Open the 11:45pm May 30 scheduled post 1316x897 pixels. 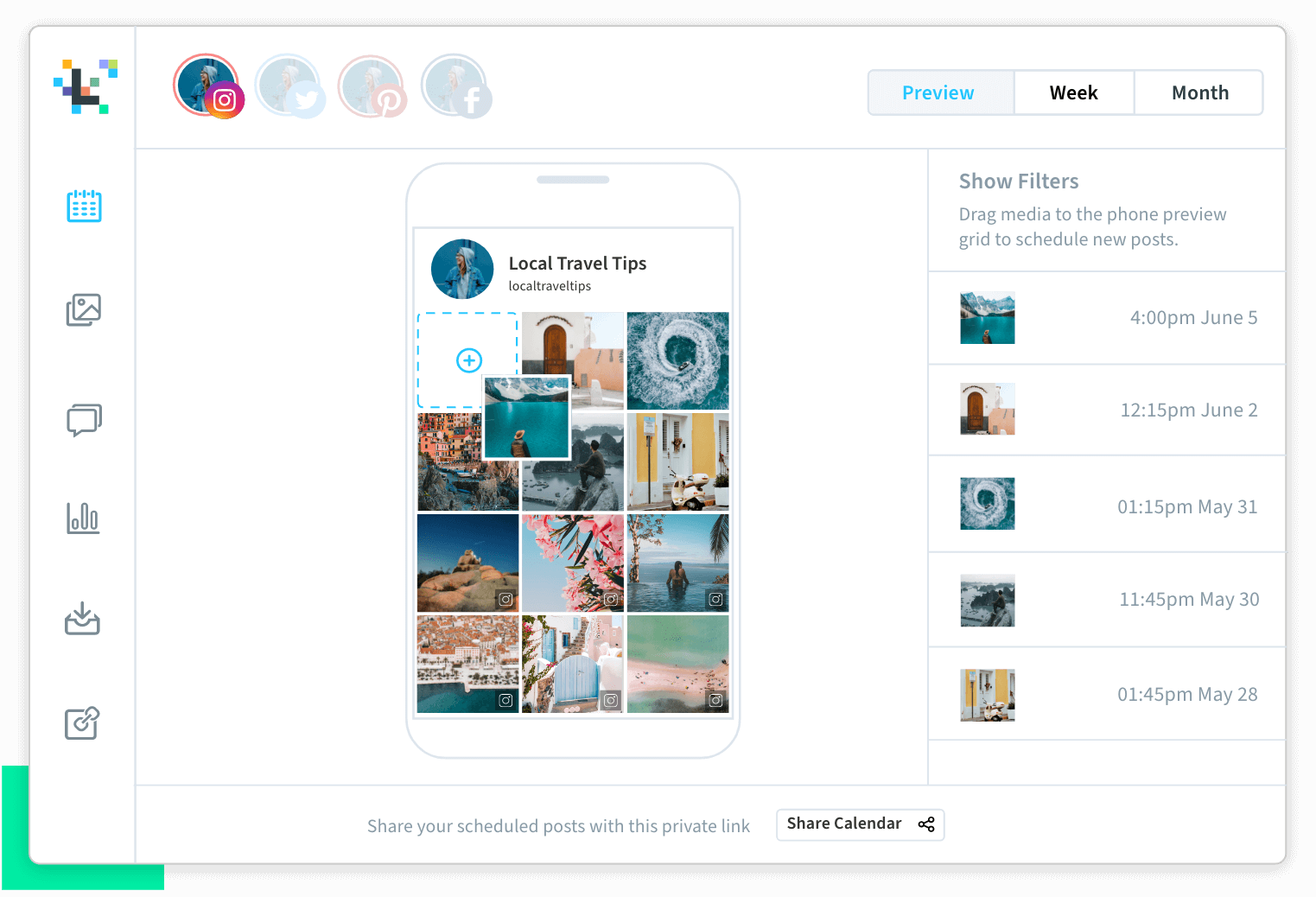(1107, 600)
